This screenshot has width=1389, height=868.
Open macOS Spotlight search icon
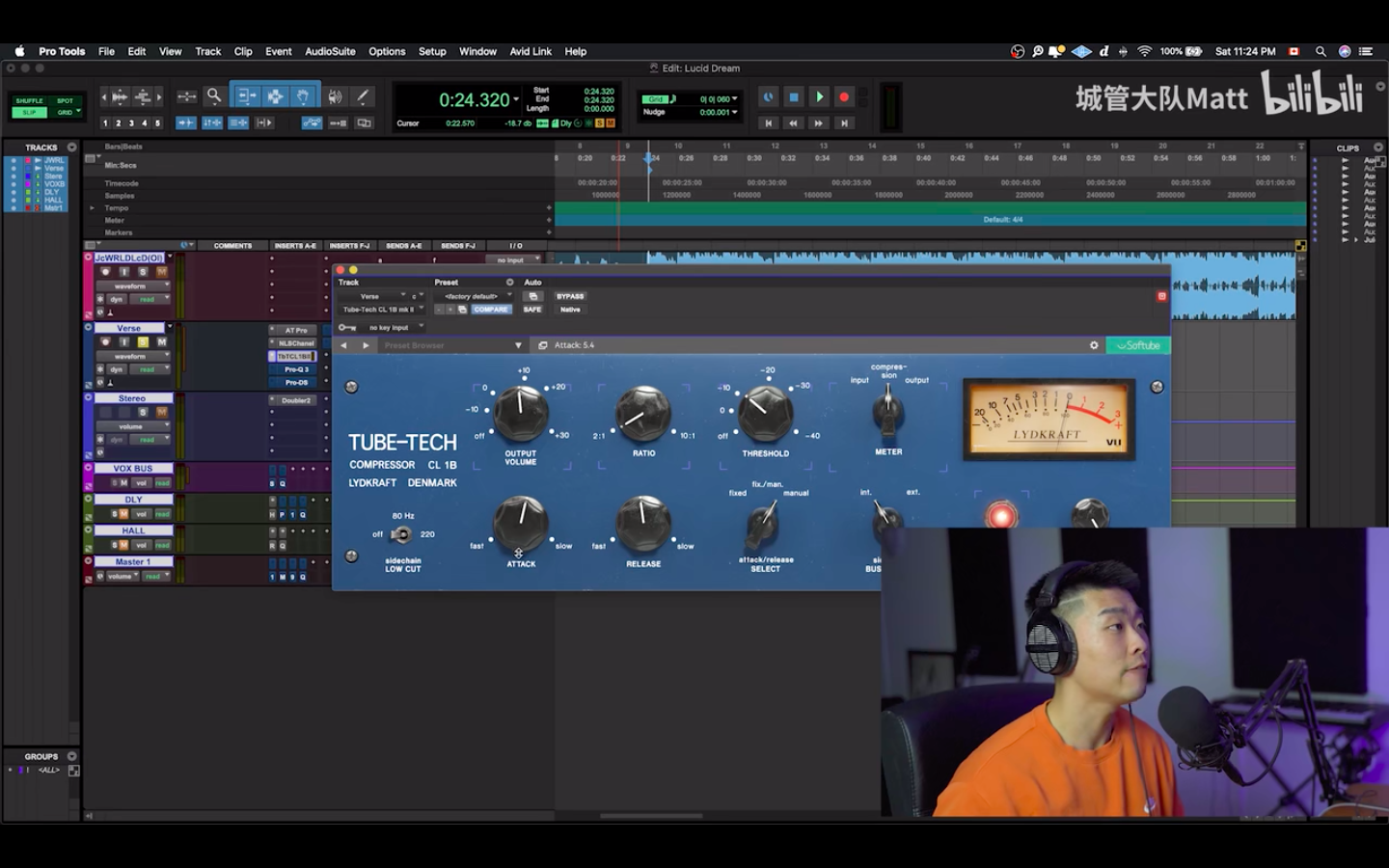click(x=1321, y=51)
